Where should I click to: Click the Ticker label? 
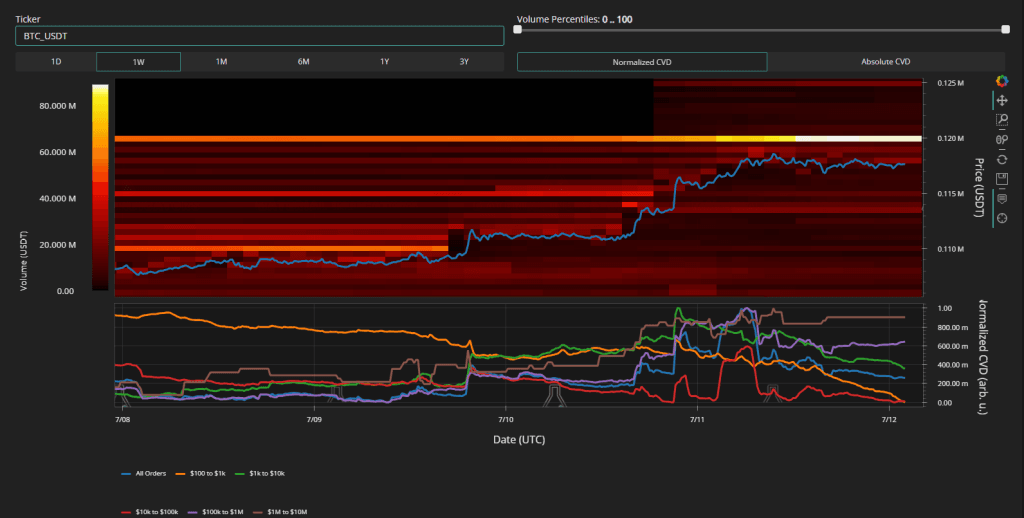28,20
